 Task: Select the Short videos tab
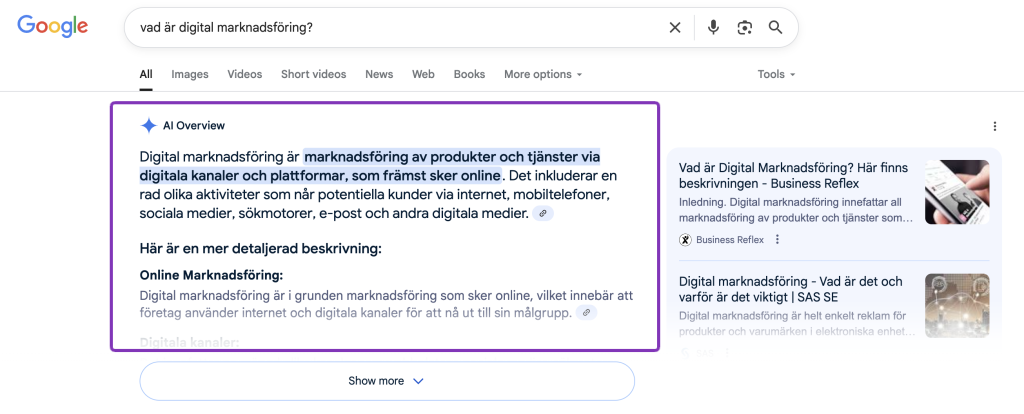[313, 75]
